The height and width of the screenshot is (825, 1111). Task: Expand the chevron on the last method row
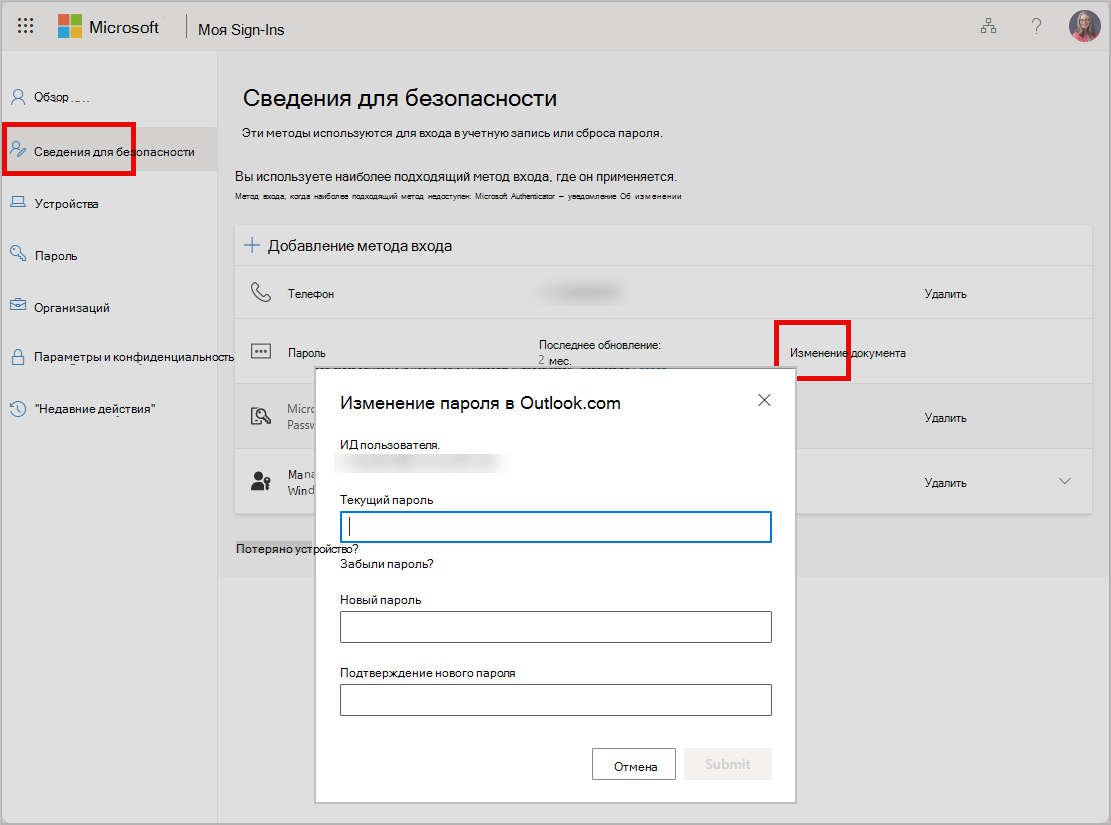pos(1064,481)
